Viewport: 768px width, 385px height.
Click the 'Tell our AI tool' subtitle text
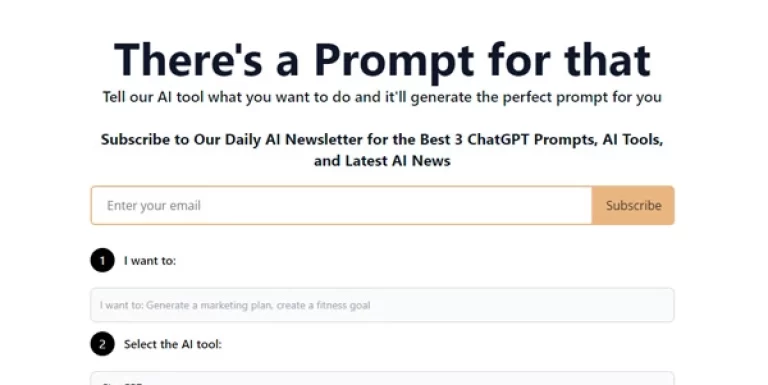[382, 97]
